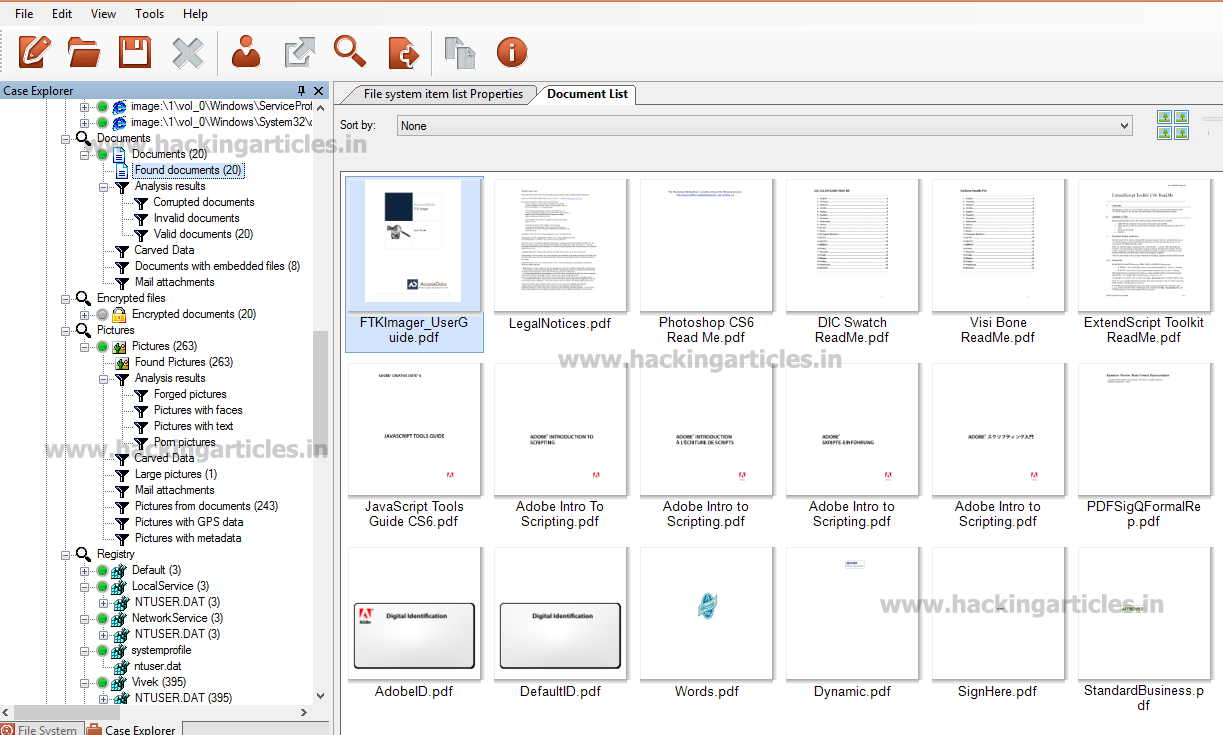Screen dimensions: 1223x735
Task: Click the registry icon beside Vivek (395)
Action: click(x=119, y=682)
